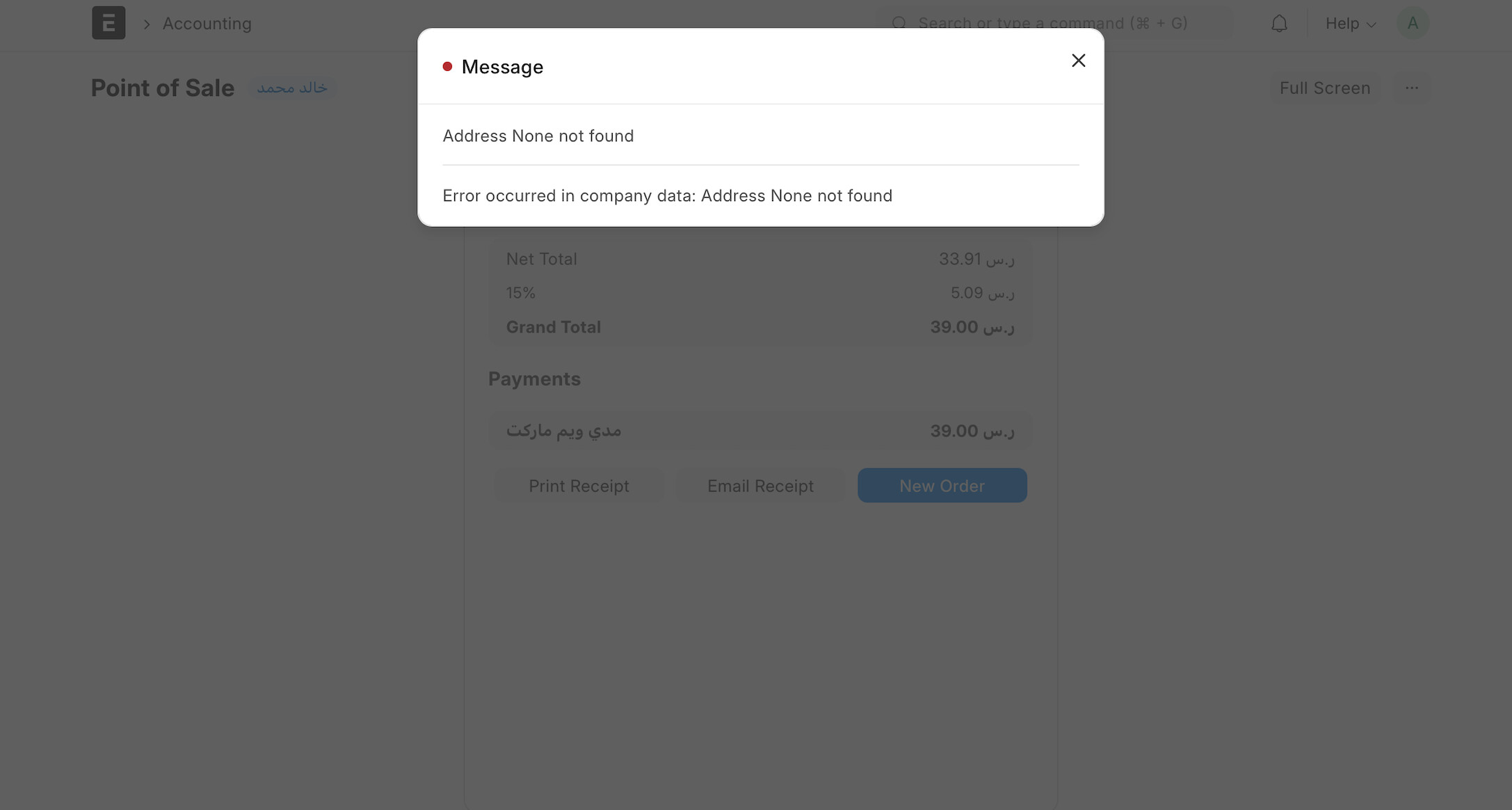Image resolution: width=1512 pixels, height=810 pixels.
Task: Click Email Receipt
Action: coord(760,486)
